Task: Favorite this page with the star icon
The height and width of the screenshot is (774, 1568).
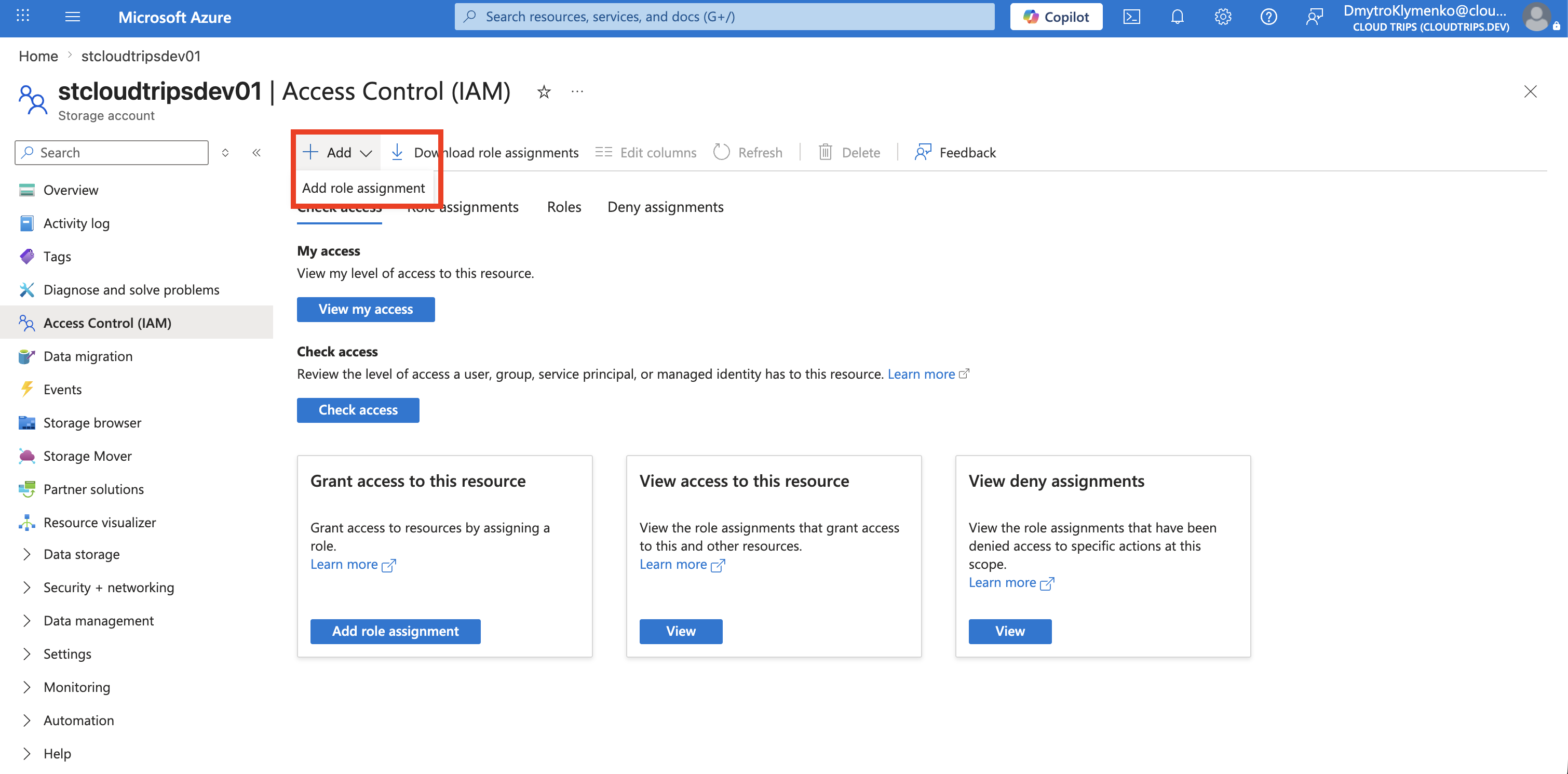Action: pyautogui.click(x=544, y=92)
